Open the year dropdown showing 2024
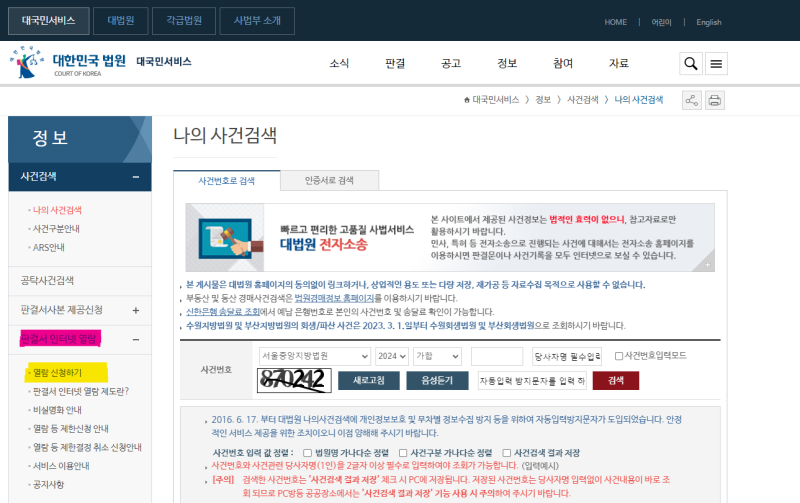 pos(392,356)
